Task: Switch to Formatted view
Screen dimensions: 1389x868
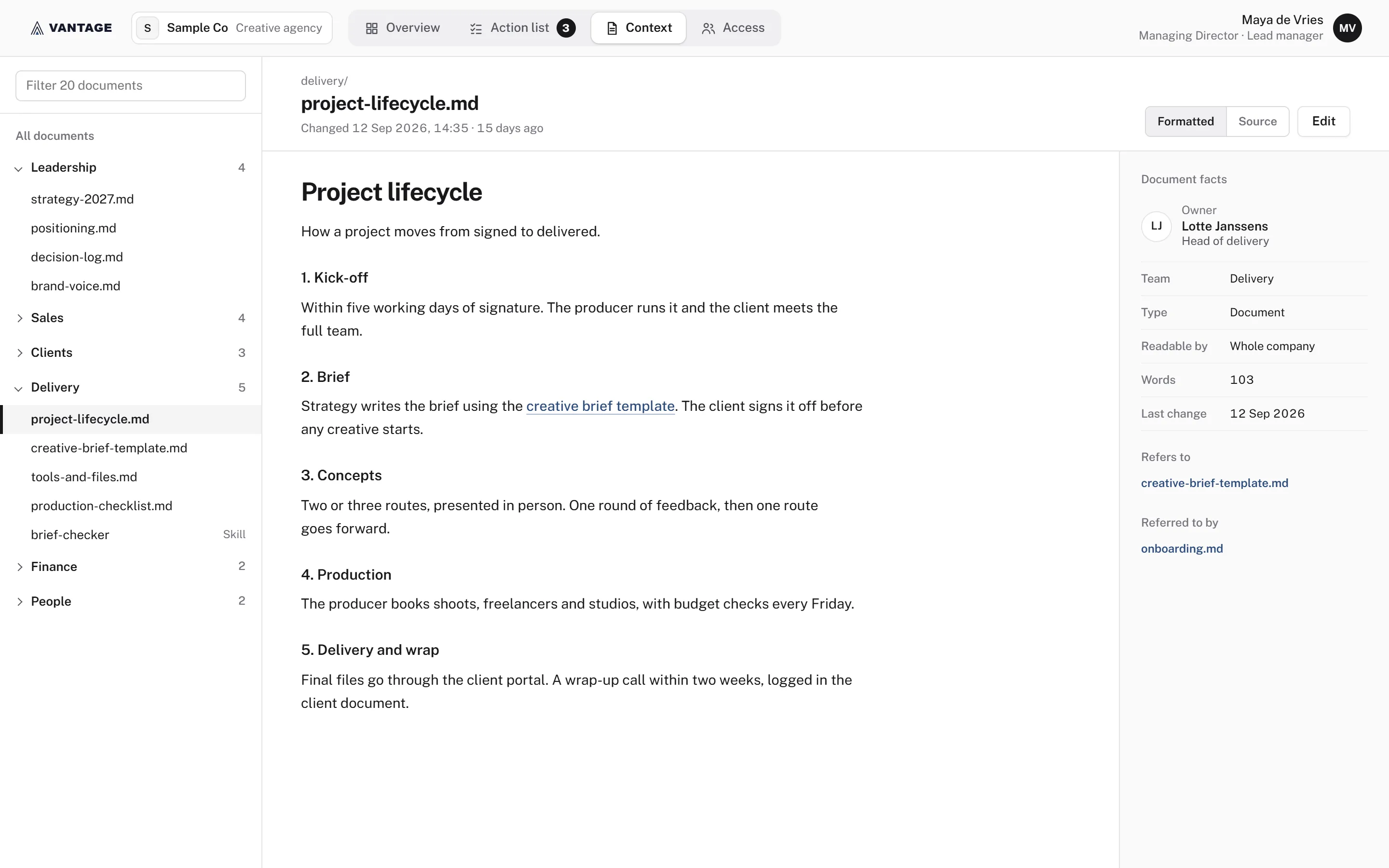Action: [1185, 121]
